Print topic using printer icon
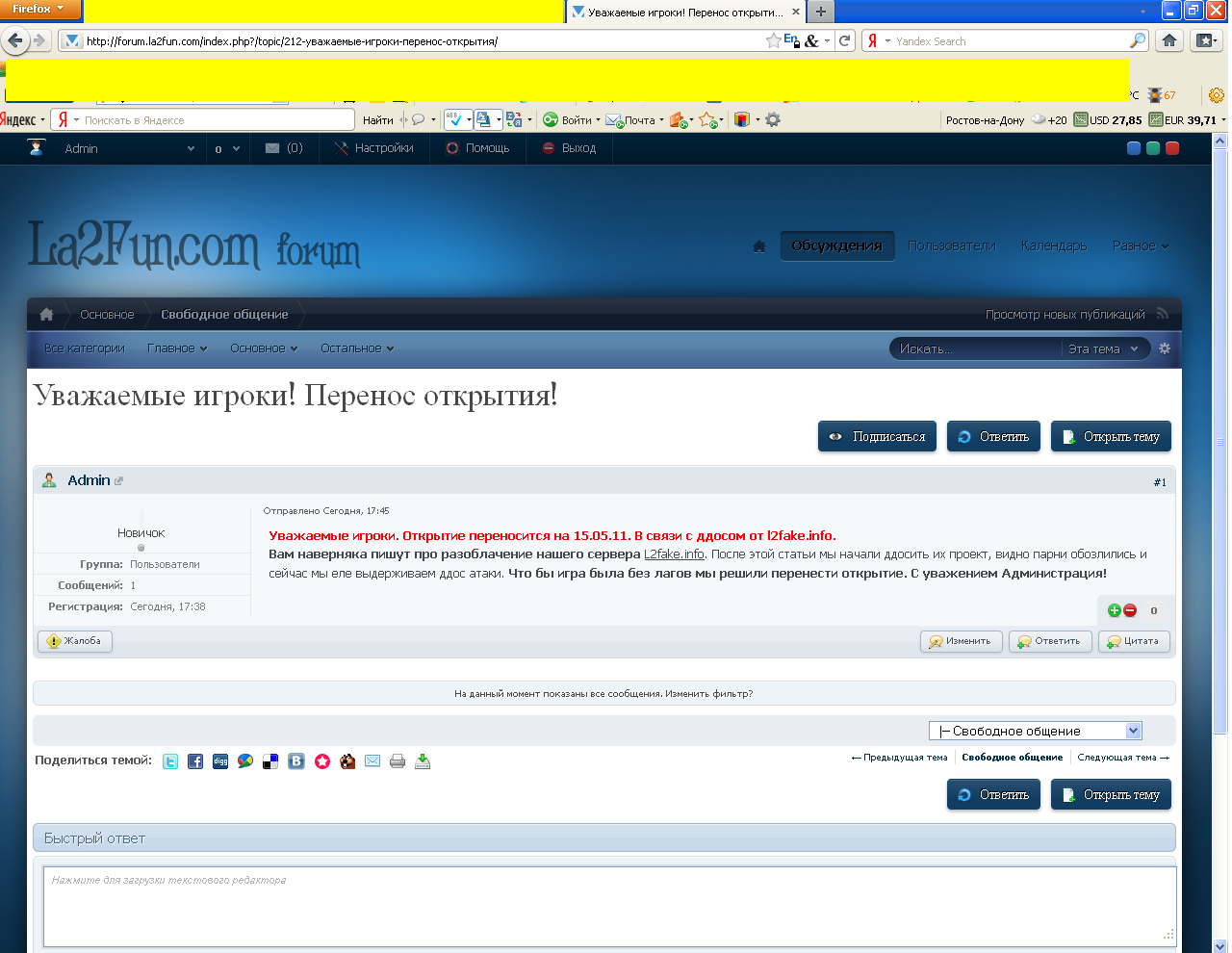 click(398, 761)
